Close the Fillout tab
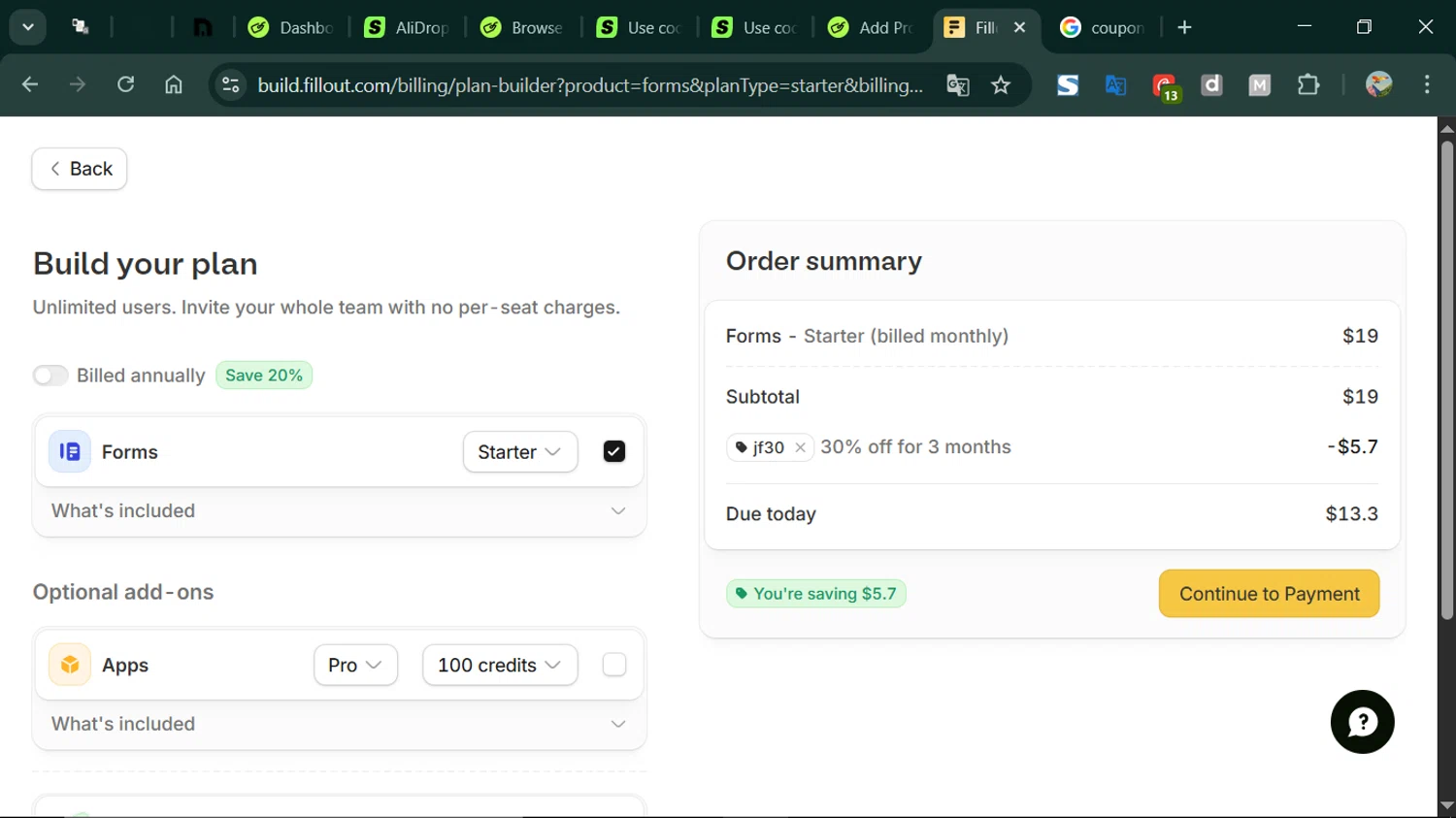The height and width of the screenshot is (818, 1456). point(1019,27)
